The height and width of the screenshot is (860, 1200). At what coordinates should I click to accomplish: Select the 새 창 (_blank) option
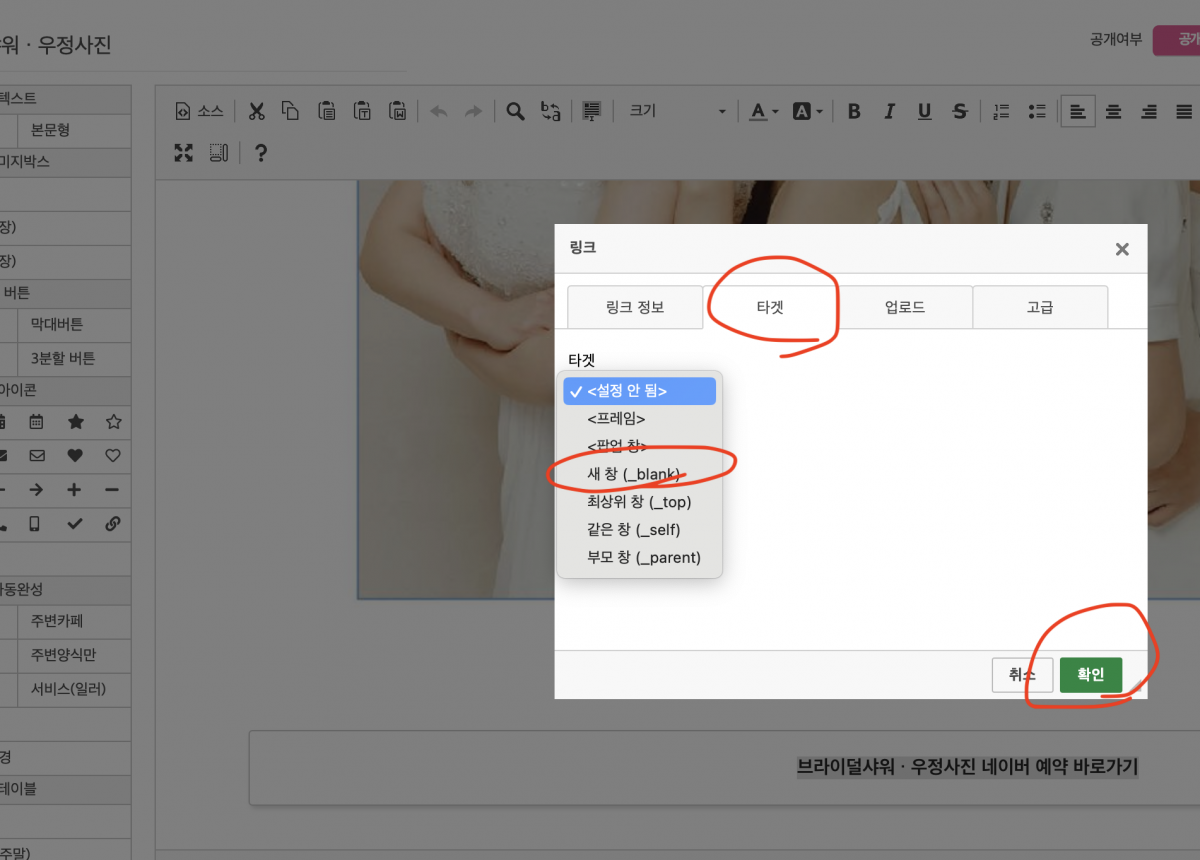tap(634, 474)
